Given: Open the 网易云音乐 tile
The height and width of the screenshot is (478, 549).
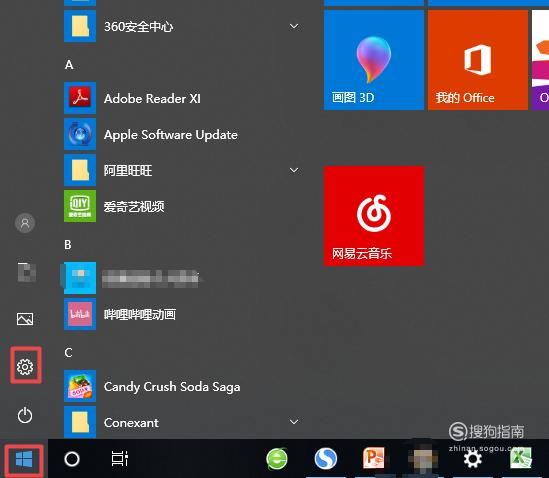Looking at the screenshot, I should tap(374, 216).
